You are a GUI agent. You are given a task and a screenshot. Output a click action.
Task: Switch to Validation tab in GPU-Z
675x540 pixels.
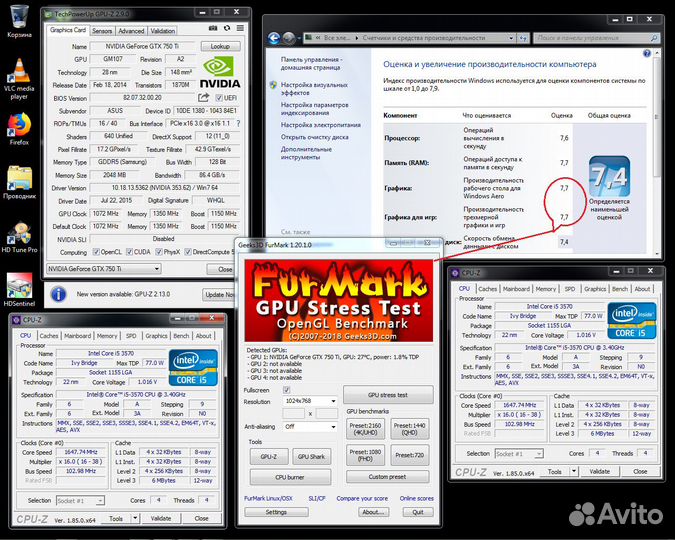(163, 31)
